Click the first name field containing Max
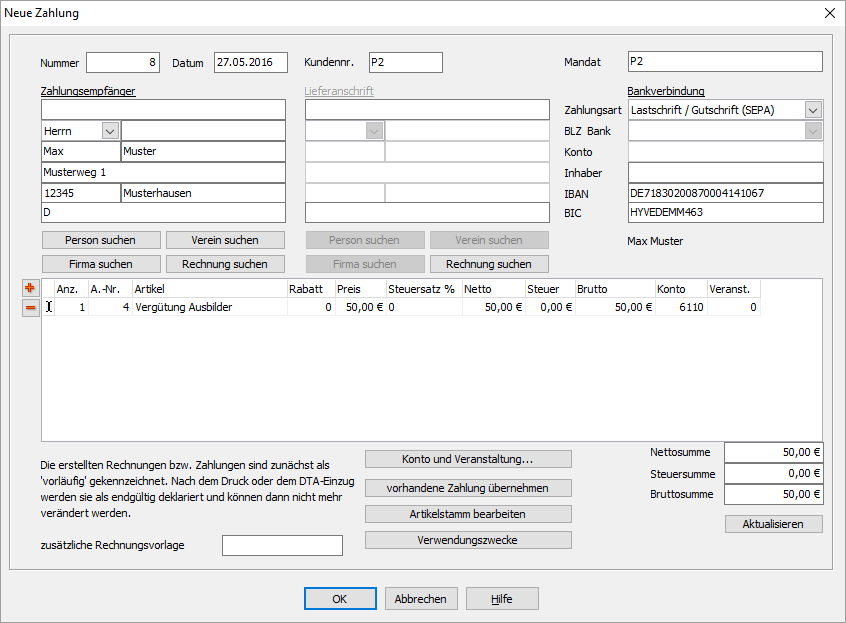Screen dimensions: 846x623 tap(81, 152)
